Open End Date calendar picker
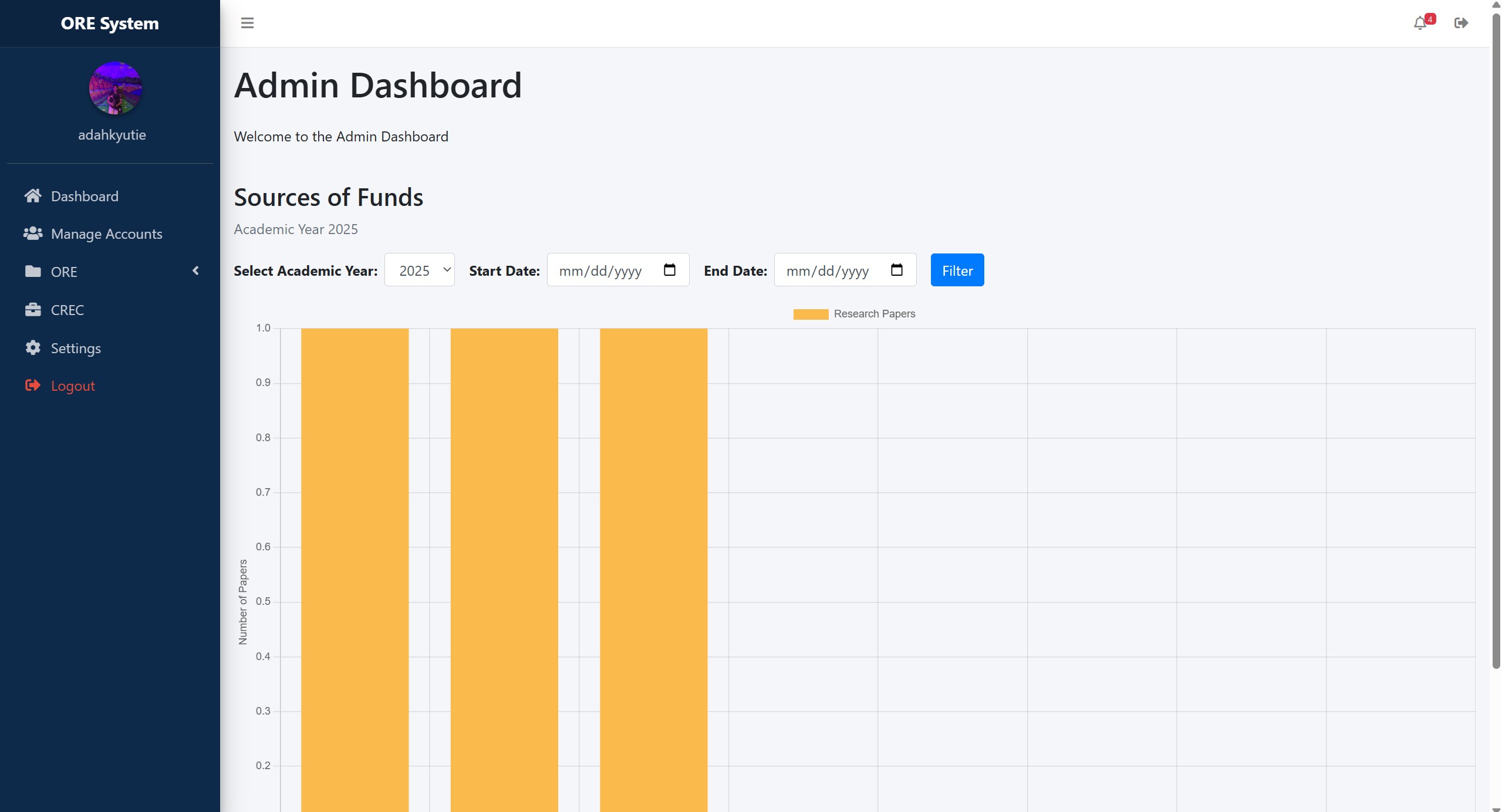The height and width of the screenshot is (812, 1502). point(896,270)
